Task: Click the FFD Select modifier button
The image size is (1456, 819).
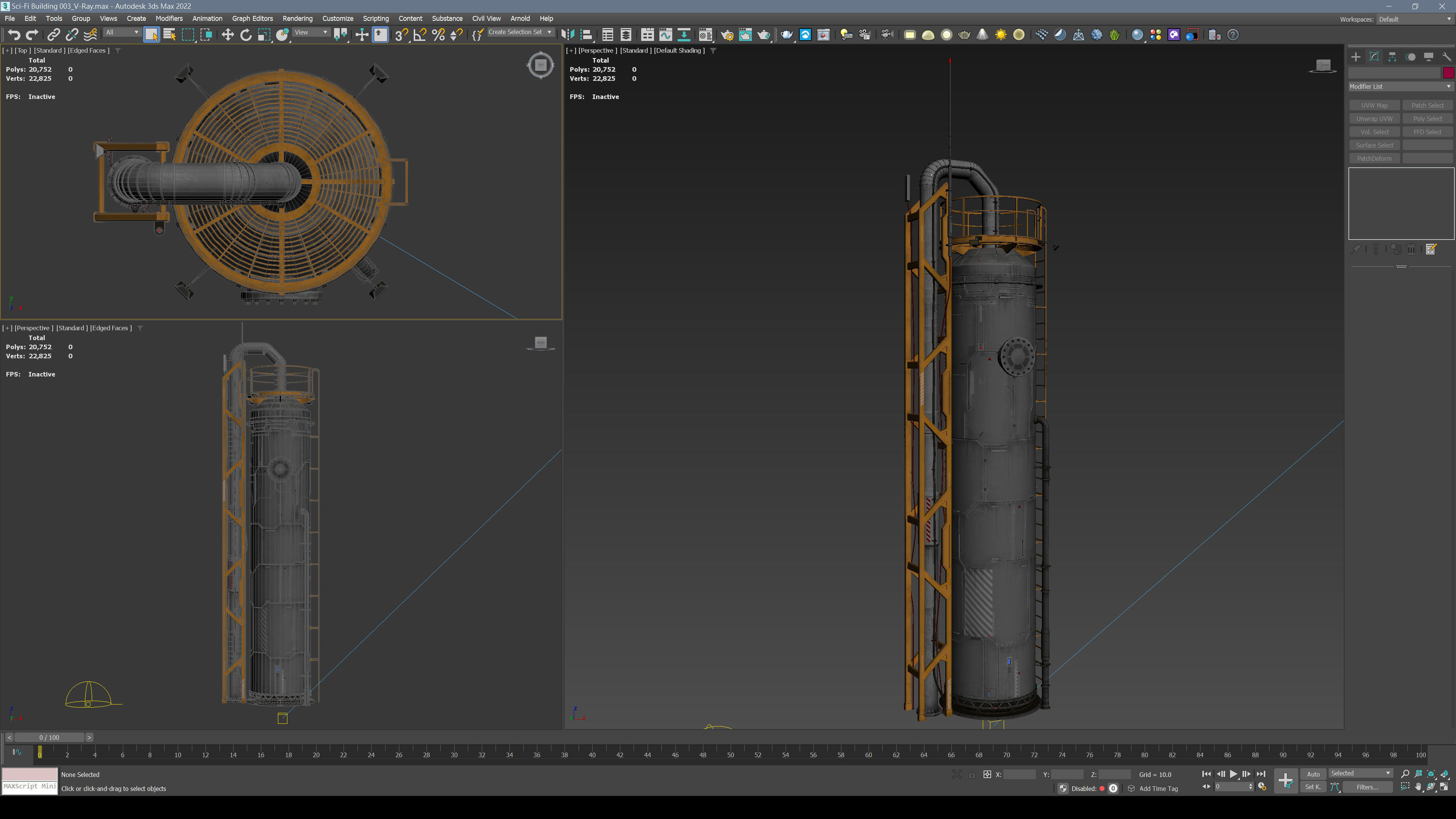Action: pos(1428,132)
